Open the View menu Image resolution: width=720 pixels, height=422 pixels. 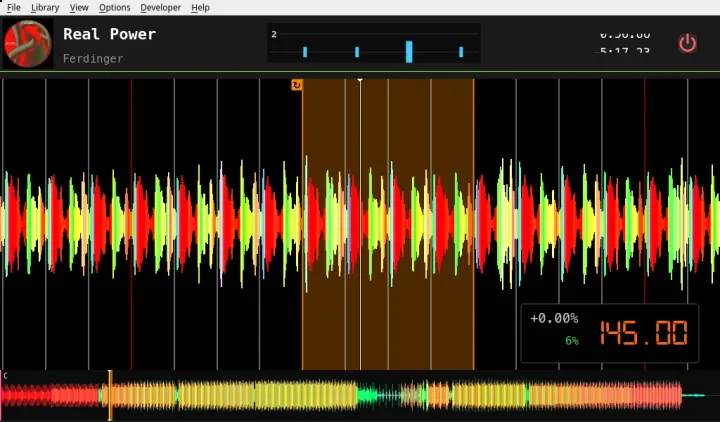pos(79,7)
